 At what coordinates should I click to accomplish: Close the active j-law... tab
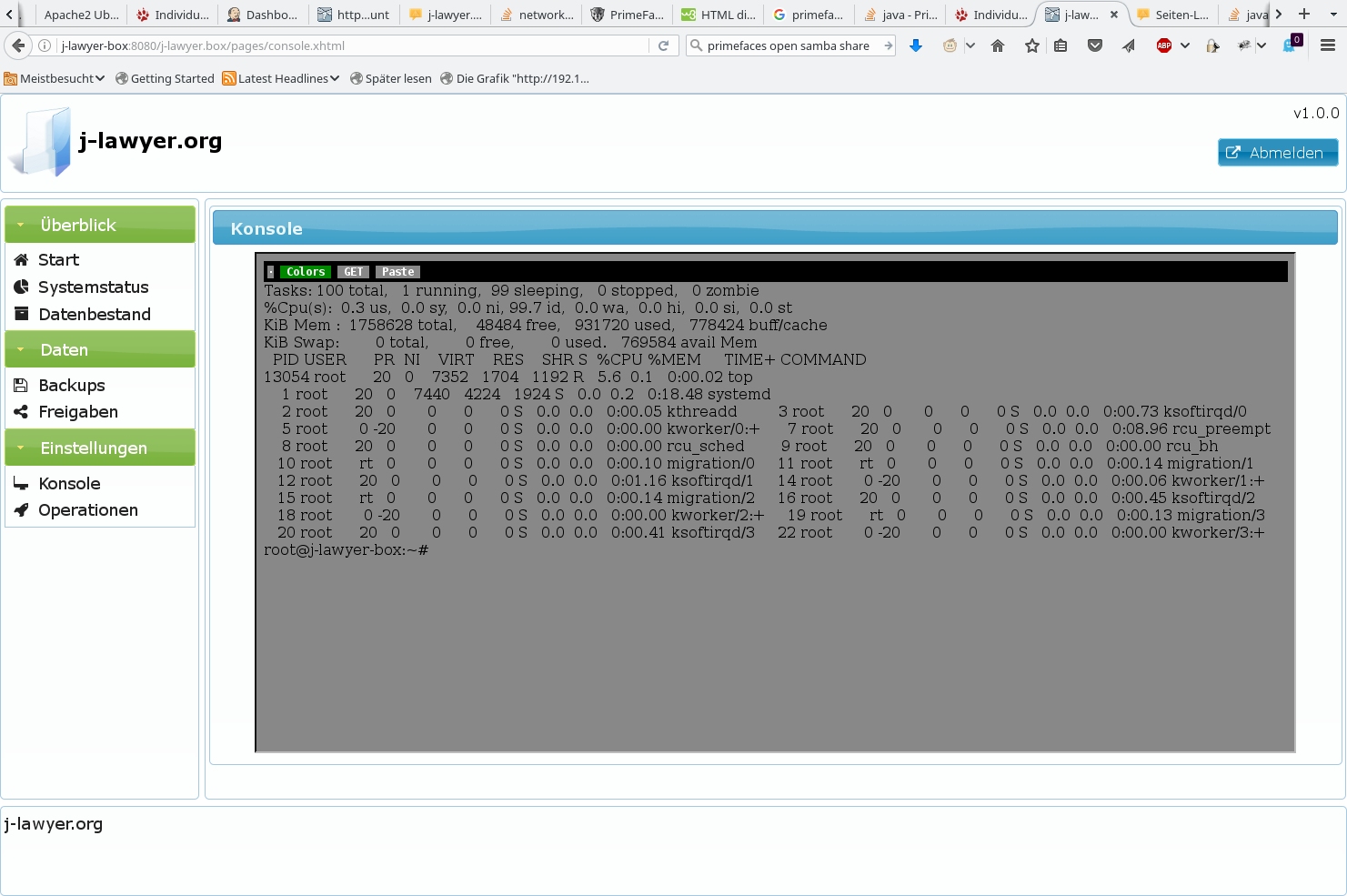coord(1113,15)
